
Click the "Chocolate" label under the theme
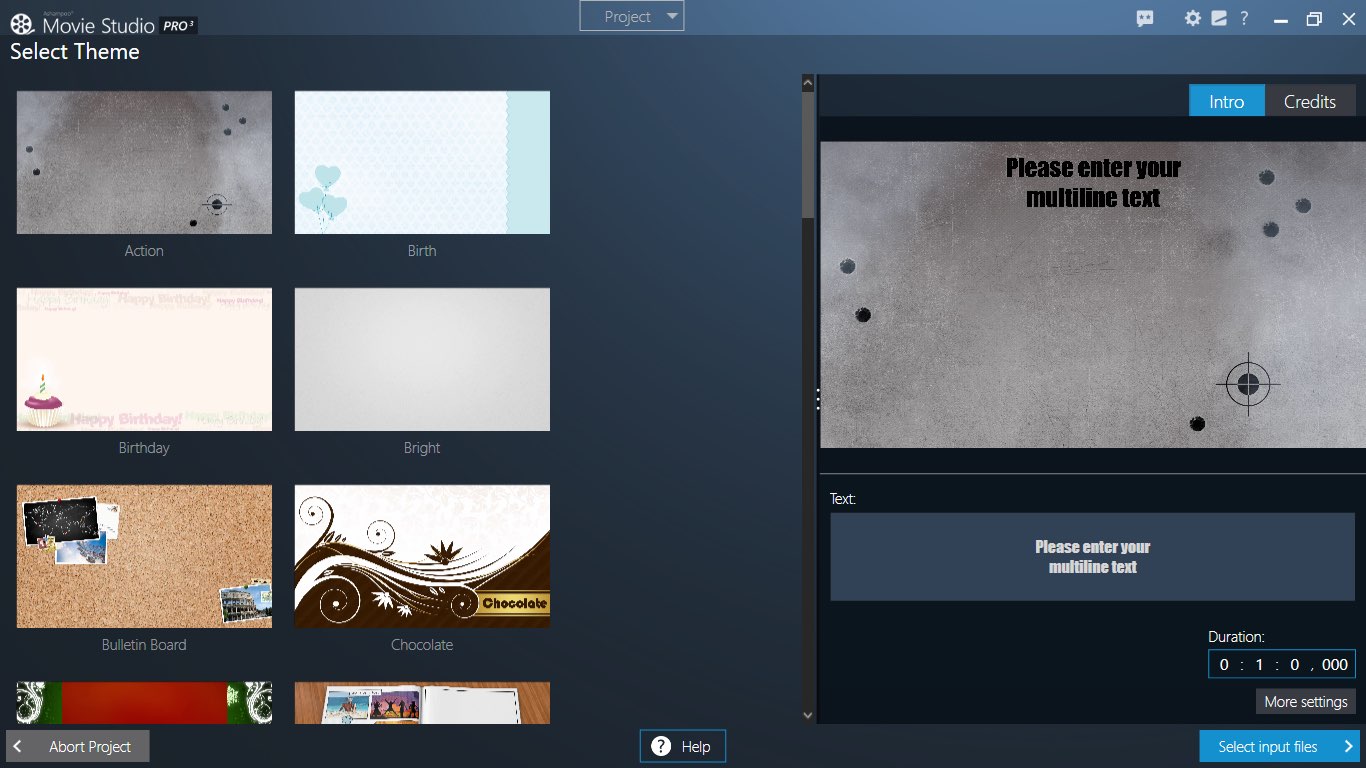(422, 645)
